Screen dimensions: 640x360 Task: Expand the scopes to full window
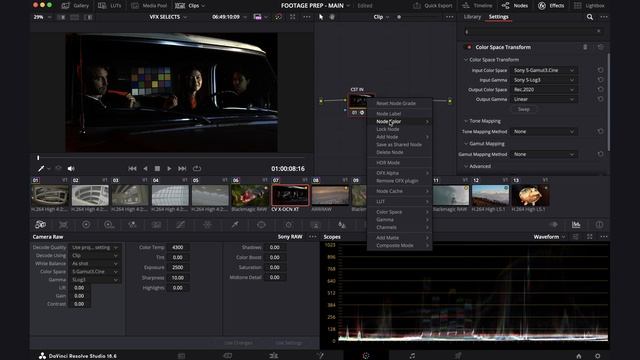[x=589, y=237]
